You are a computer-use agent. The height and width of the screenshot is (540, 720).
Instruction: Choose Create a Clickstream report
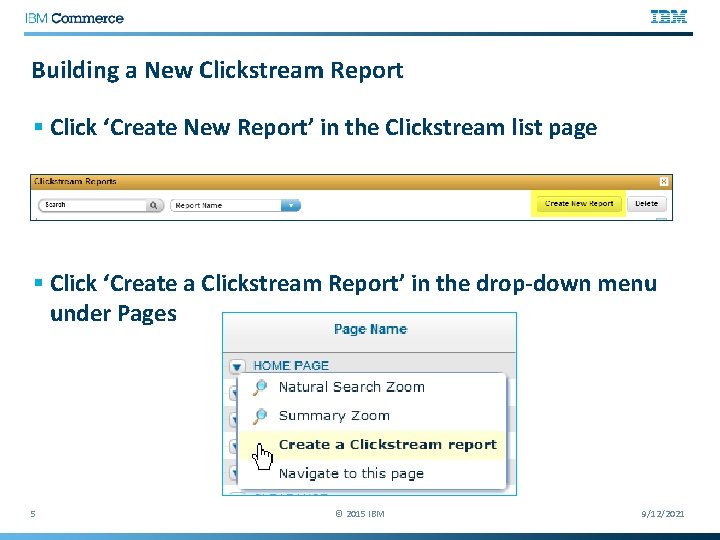[372, 444]
